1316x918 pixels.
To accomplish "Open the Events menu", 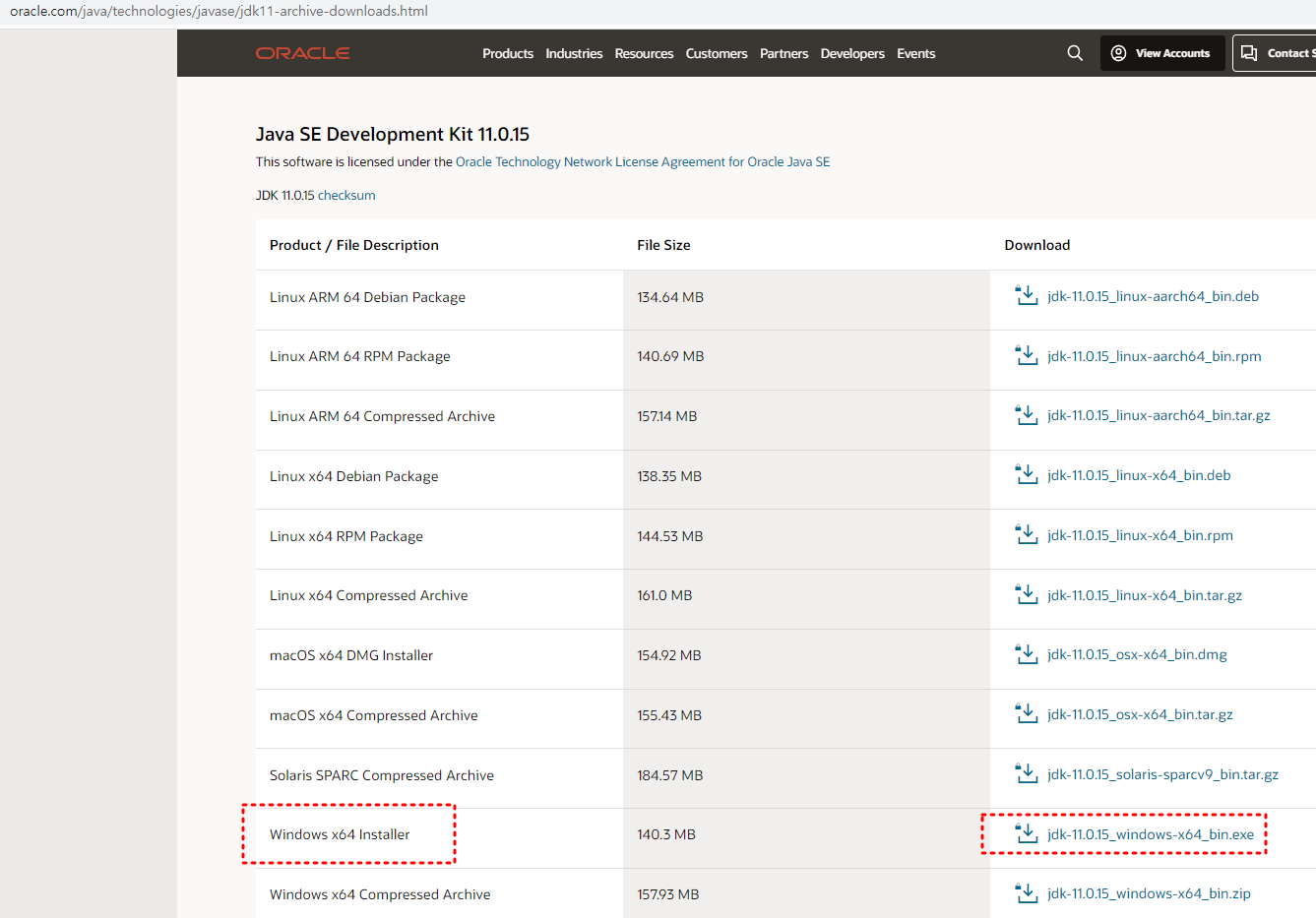I will coord(915,53).
